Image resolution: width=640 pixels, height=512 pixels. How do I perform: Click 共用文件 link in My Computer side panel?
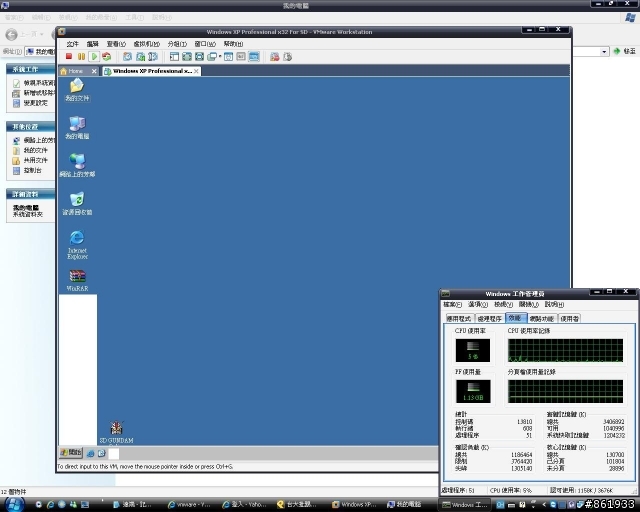coord(30,160)
